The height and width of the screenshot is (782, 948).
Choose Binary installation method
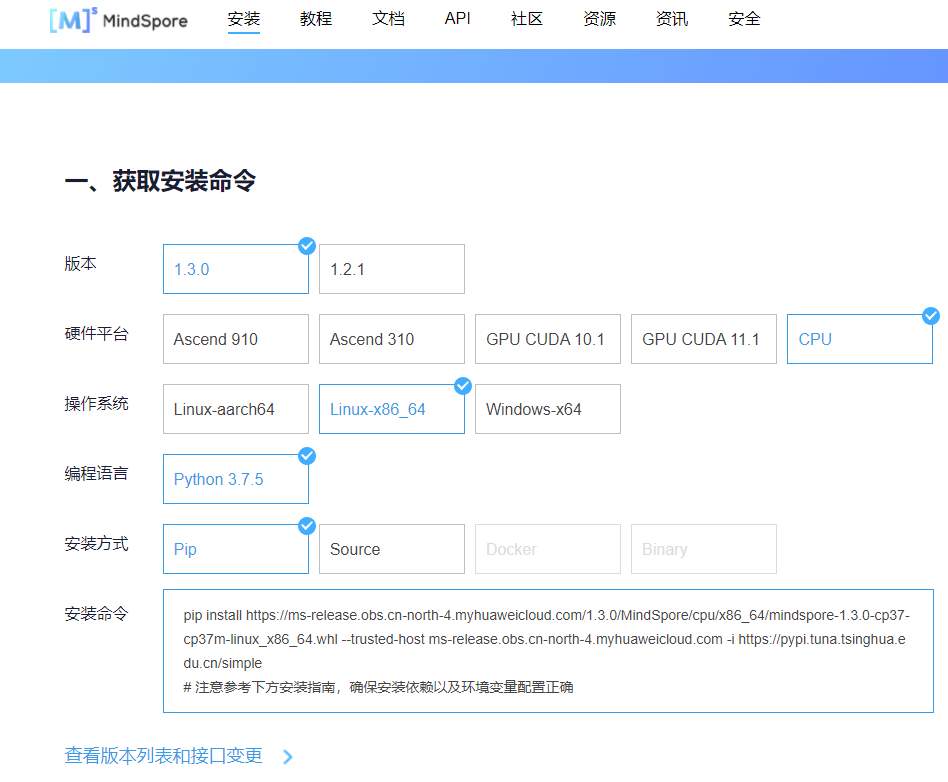tap(704, 549)
